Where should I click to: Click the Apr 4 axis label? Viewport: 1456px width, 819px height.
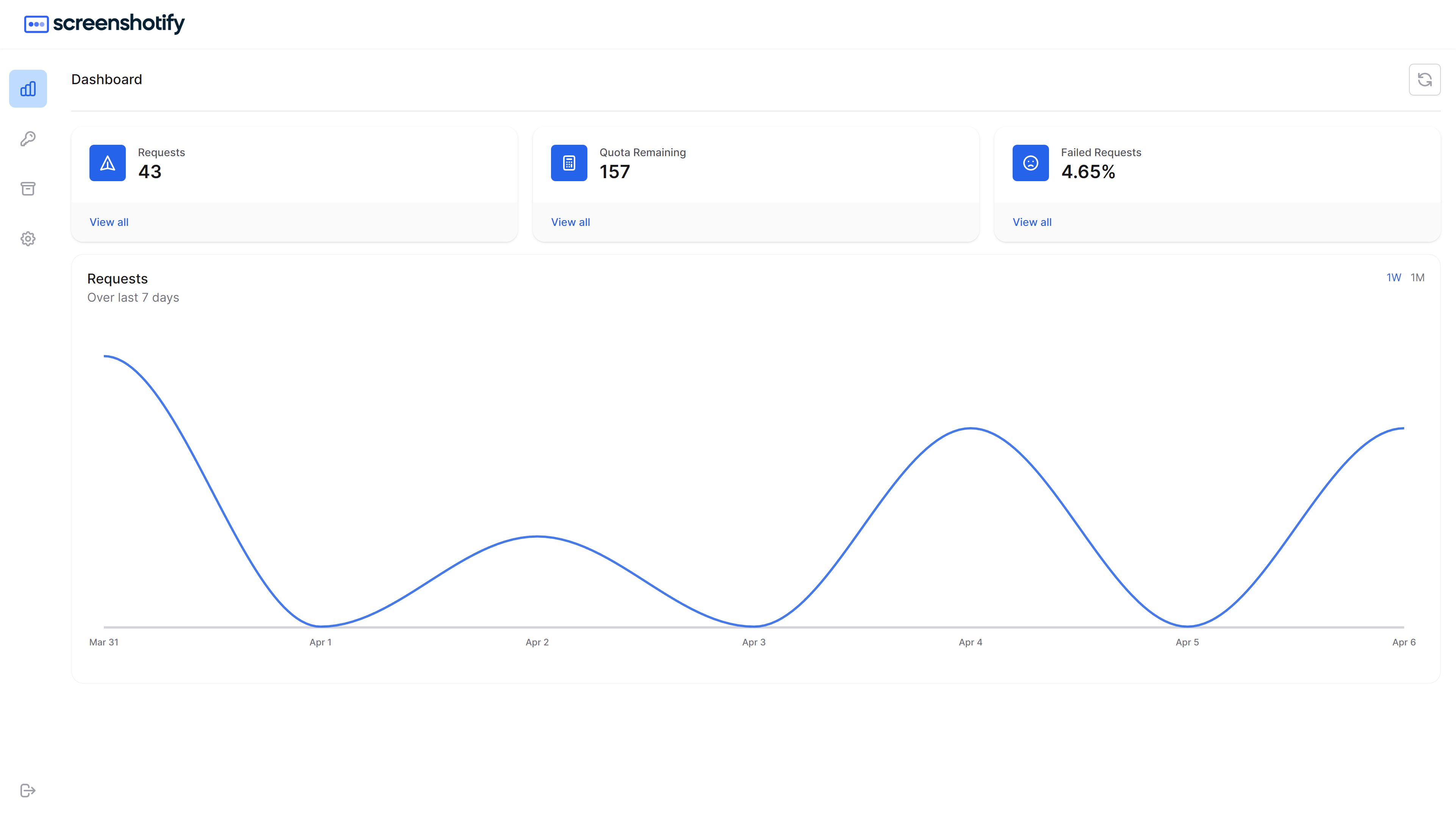[x=971, y=642]
